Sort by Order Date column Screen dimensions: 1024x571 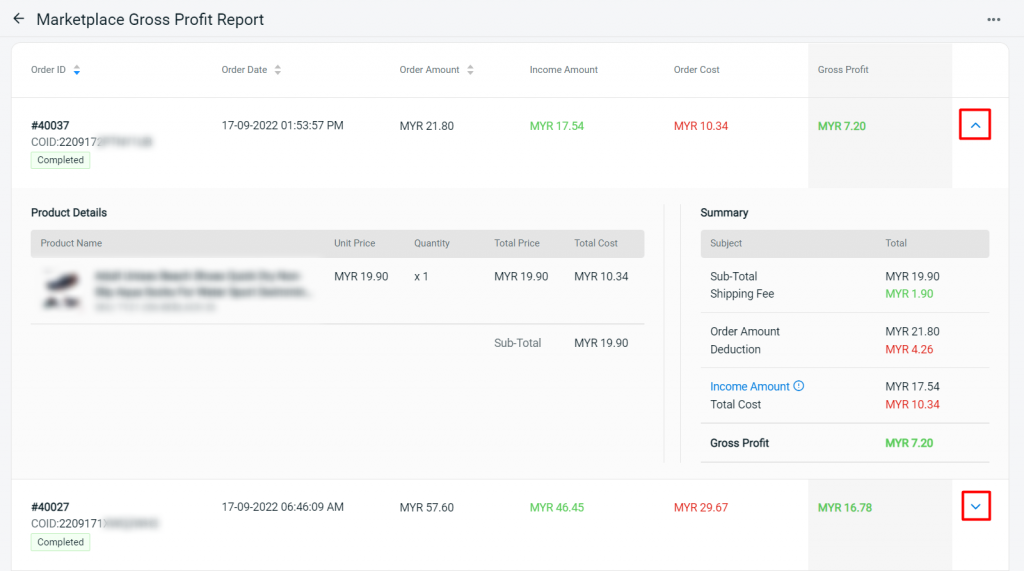pyautogui.click(x=278, y=70)
